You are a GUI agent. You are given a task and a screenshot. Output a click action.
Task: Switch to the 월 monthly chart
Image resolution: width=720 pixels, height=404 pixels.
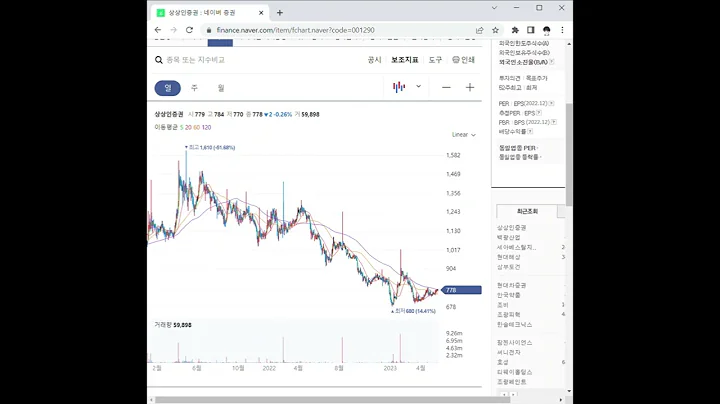tap(221, 88)
